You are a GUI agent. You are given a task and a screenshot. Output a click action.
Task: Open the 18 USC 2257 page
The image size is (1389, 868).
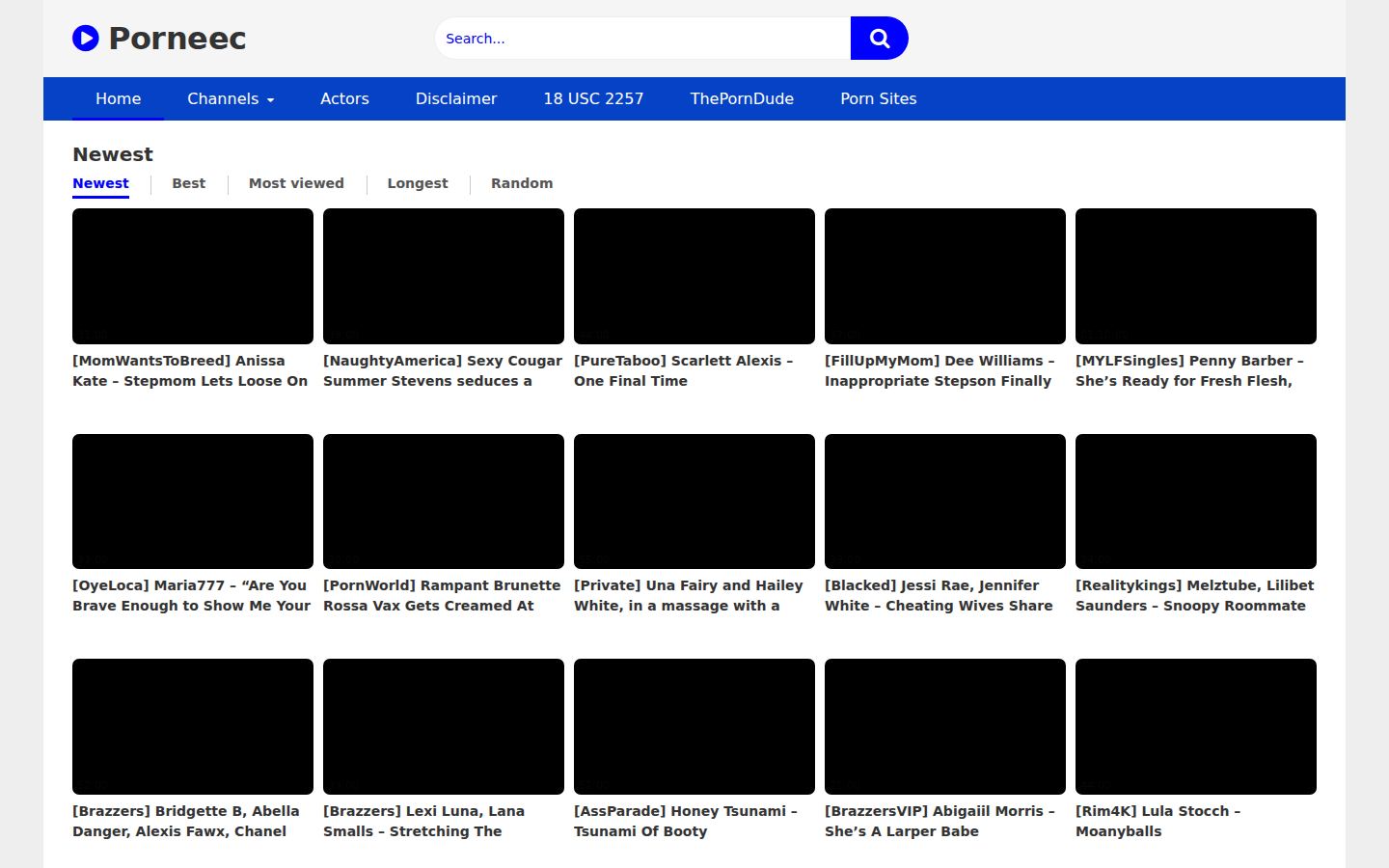click(x=593, y=98)
